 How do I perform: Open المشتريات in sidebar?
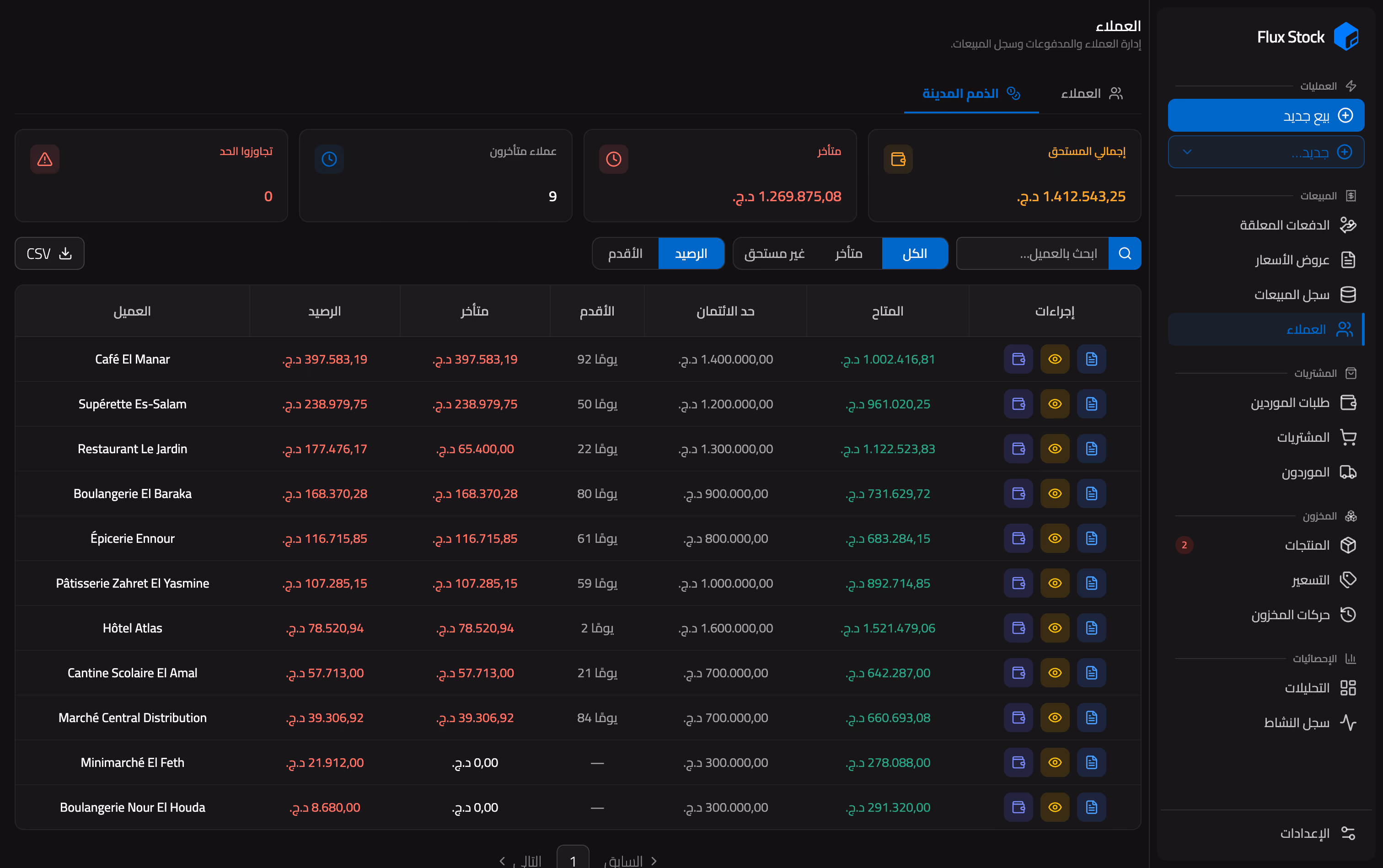[x=1266, y=438]
